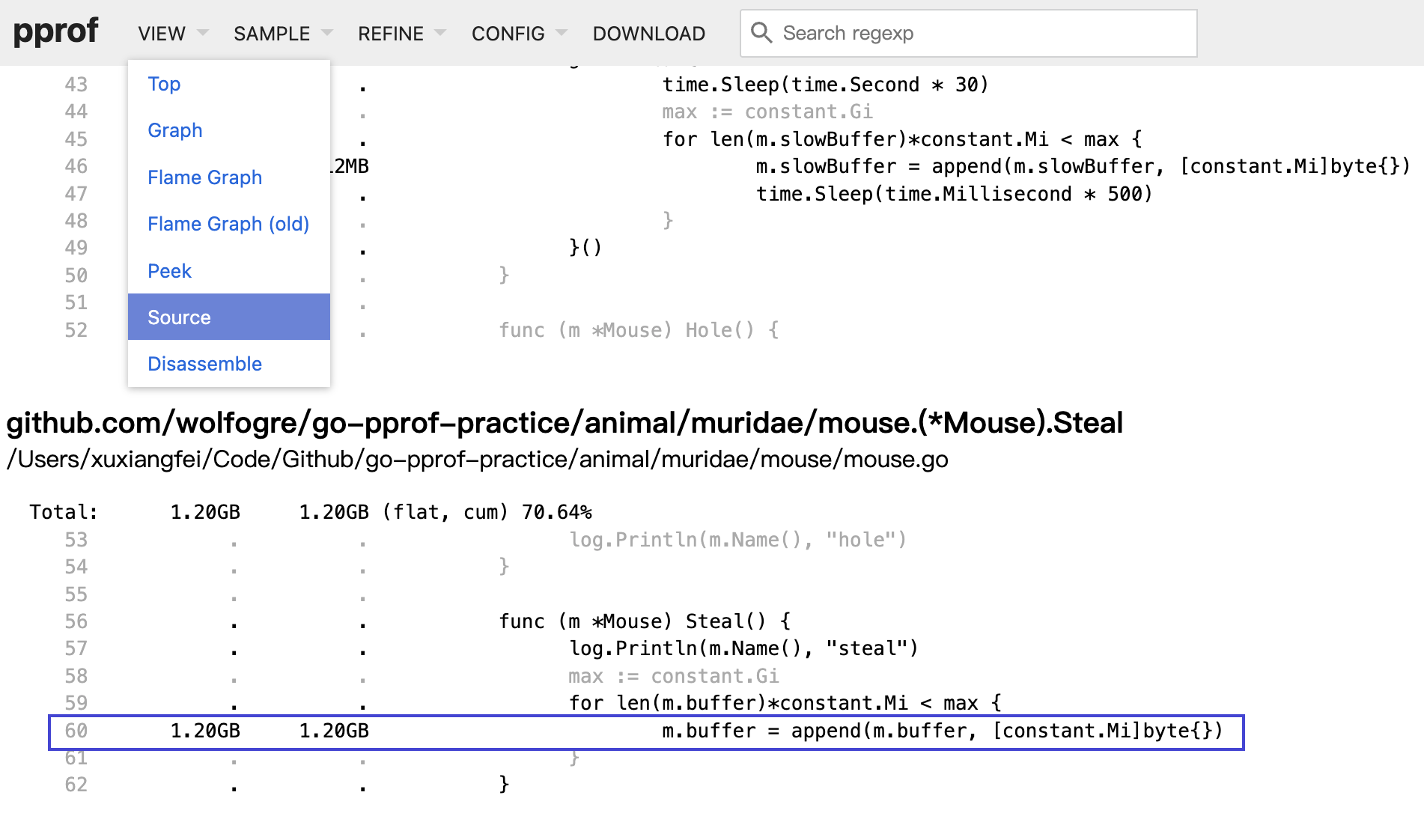Click the search magnifier icon
Screen dimensions: 1424x840
761,33
